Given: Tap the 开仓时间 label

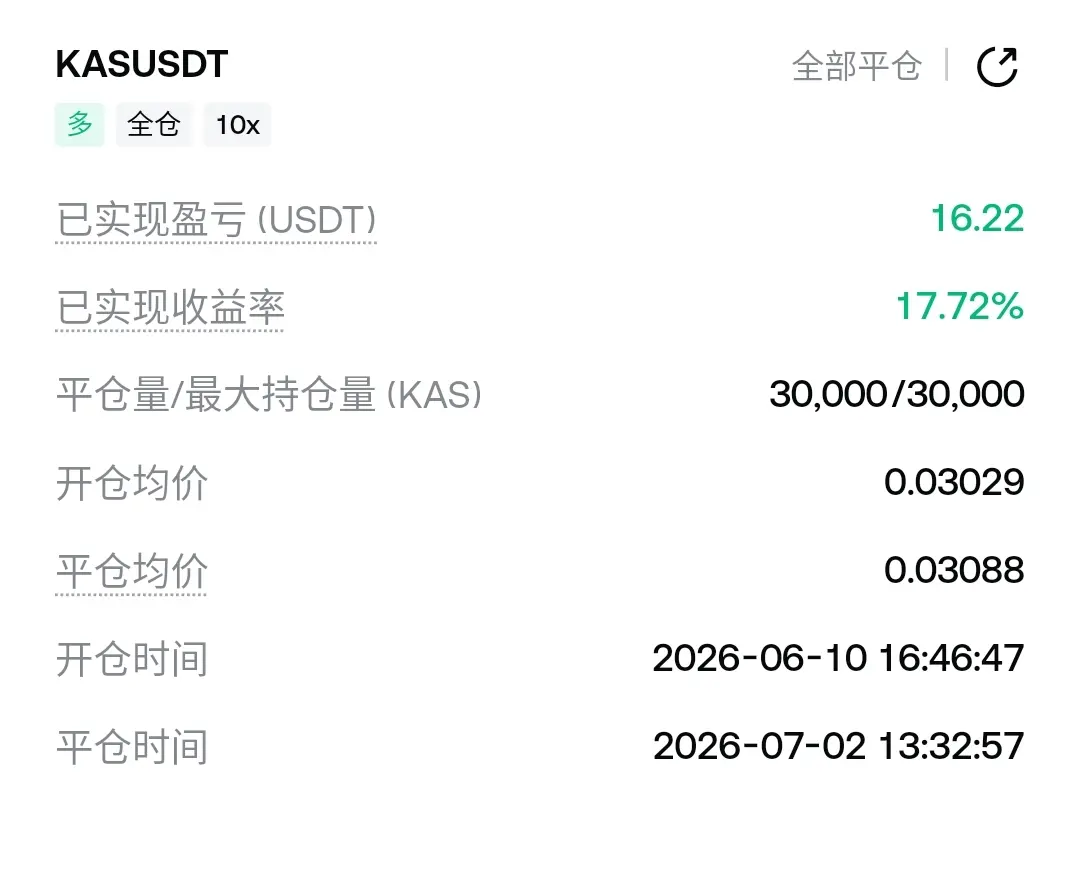Looking at the screenshot, I should (132, 659).
